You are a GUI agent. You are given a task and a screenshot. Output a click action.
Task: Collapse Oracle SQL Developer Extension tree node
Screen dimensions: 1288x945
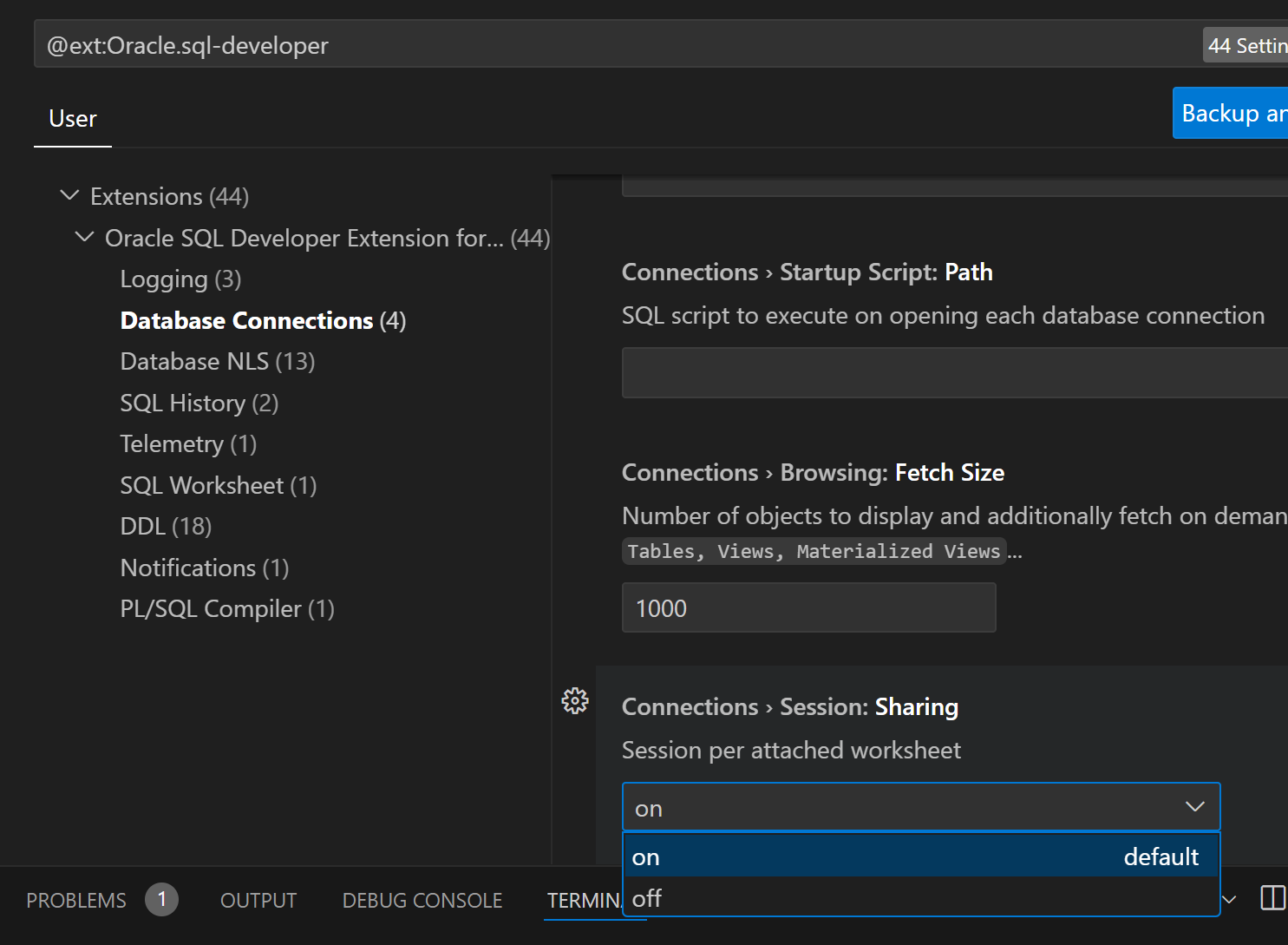click(x=84, y=237)
